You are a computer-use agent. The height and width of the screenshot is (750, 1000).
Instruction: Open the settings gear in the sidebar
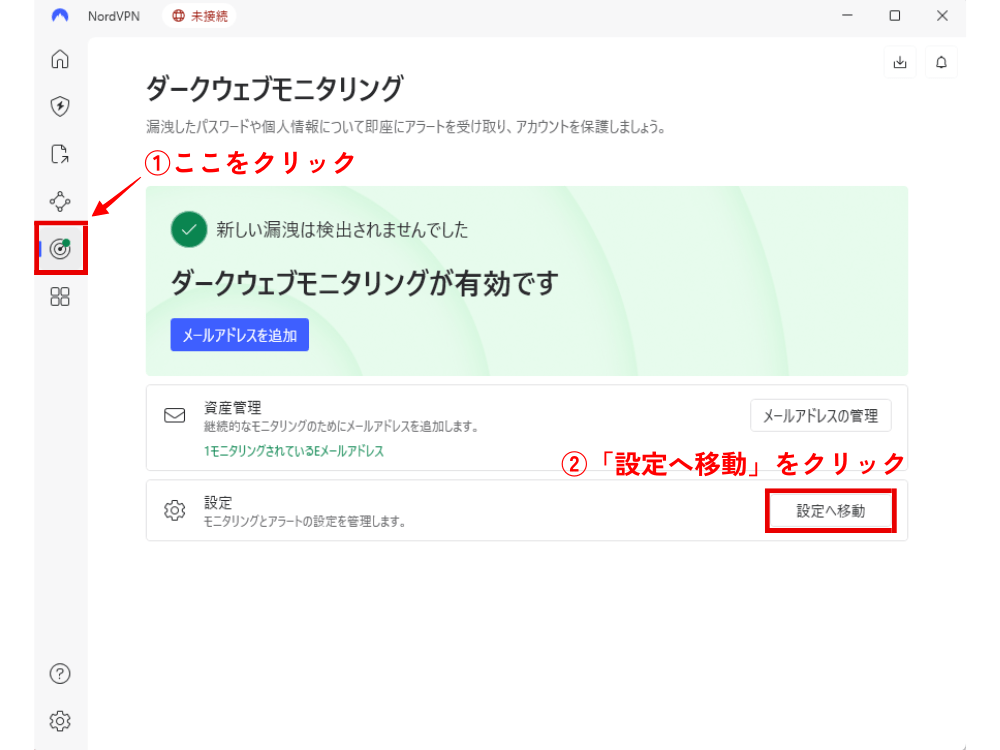(x=60, y=720)
